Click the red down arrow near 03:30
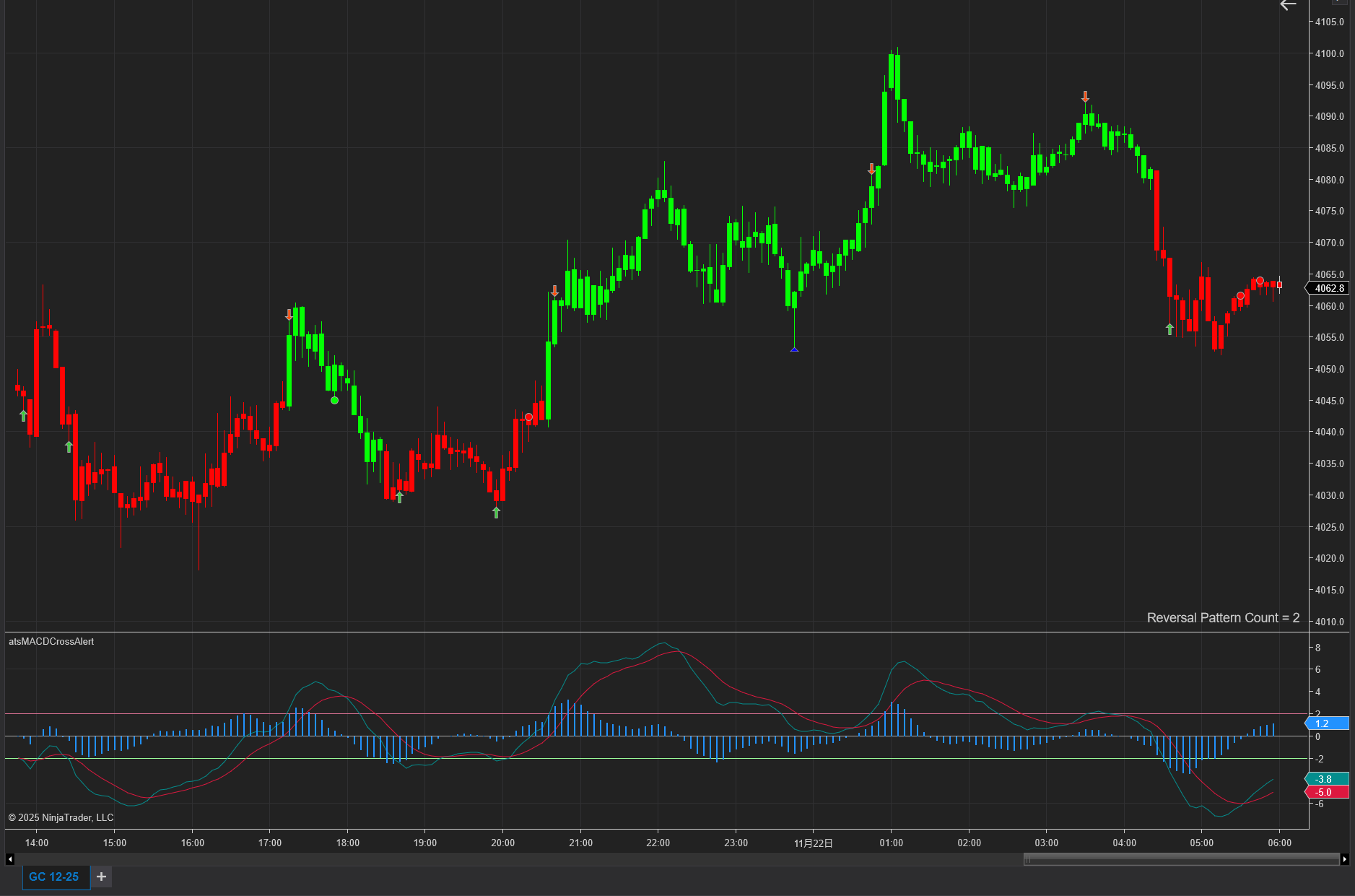1355x896 pixels. pos(1085,97)
